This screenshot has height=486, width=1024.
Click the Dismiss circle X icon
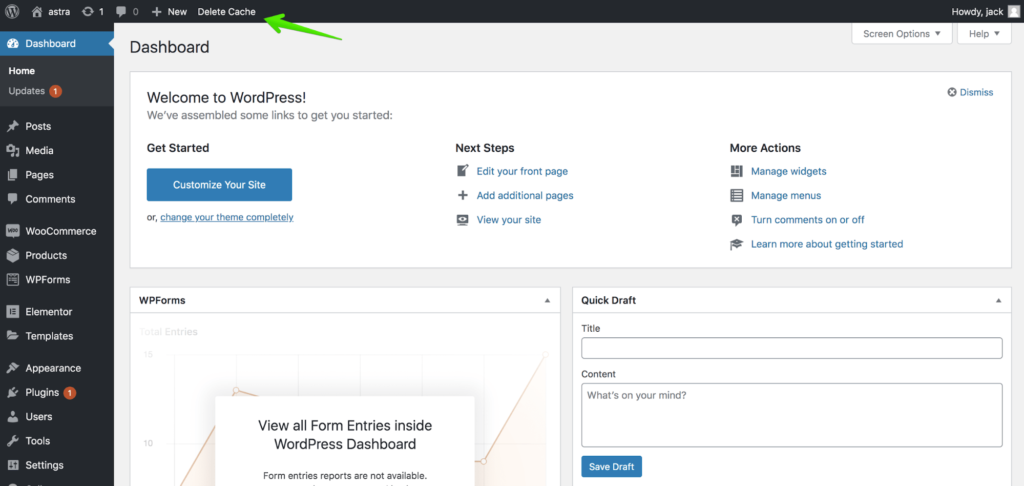click(952, 92)
